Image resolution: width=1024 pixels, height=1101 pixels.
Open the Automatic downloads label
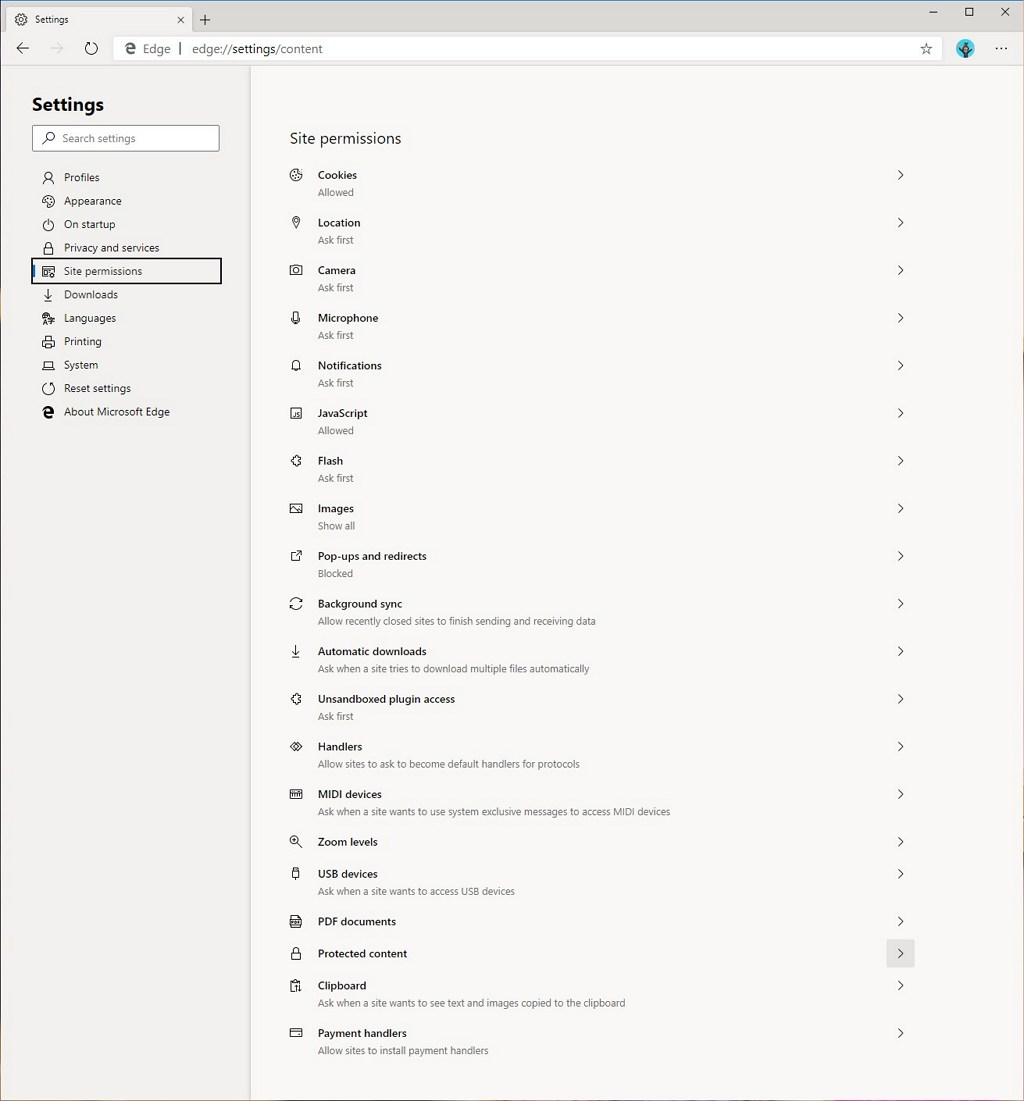(x=372, y=652)
